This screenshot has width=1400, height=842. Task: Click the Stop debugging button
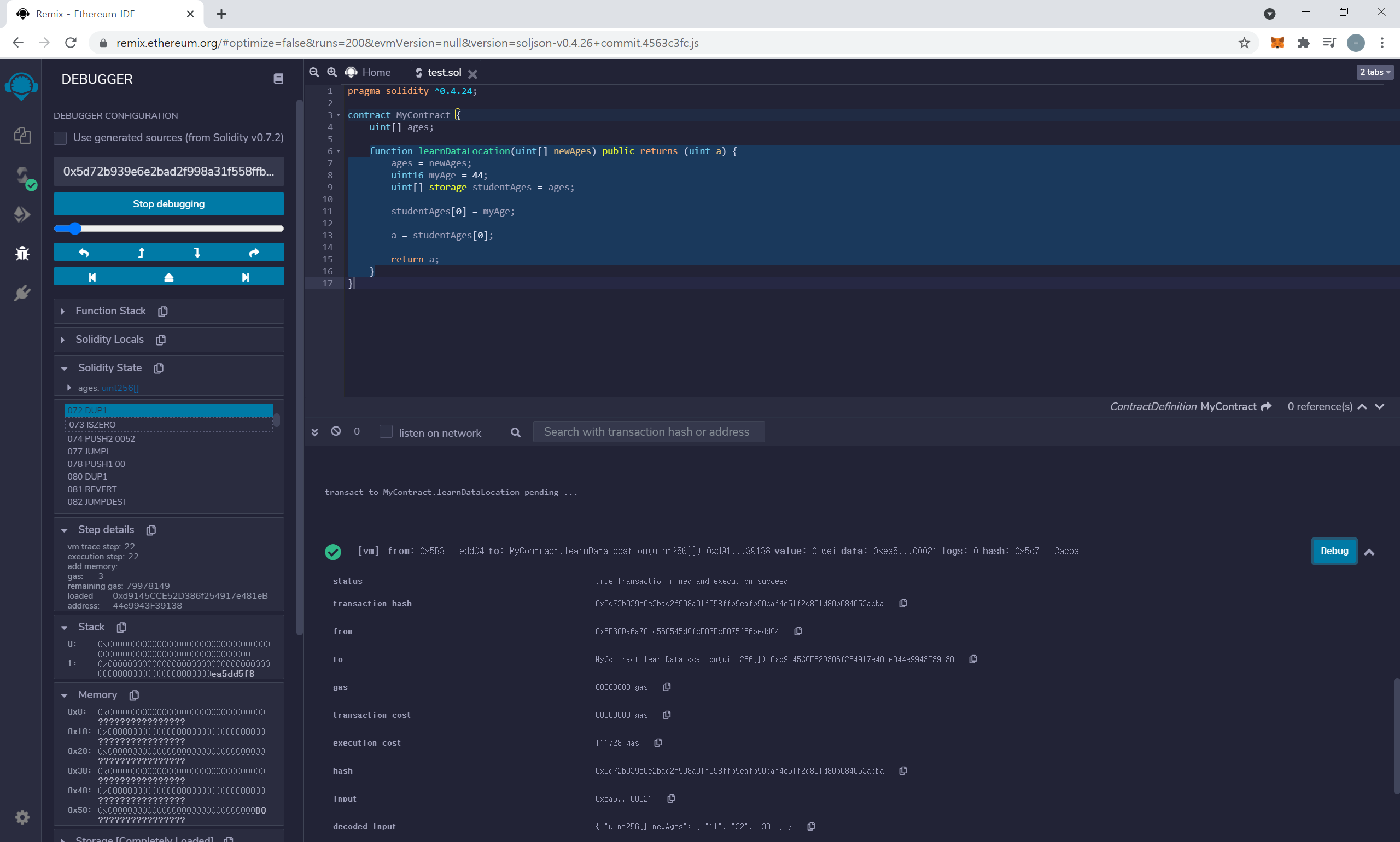168,204
